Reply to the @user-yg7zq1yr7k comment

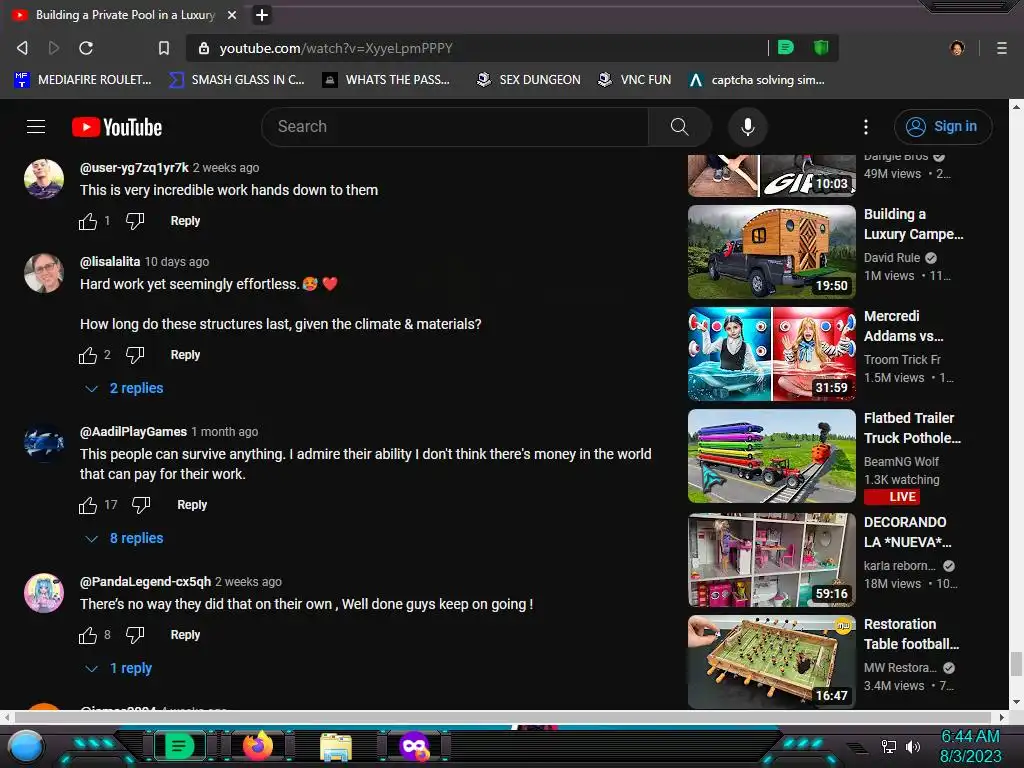tap(185, 221)
